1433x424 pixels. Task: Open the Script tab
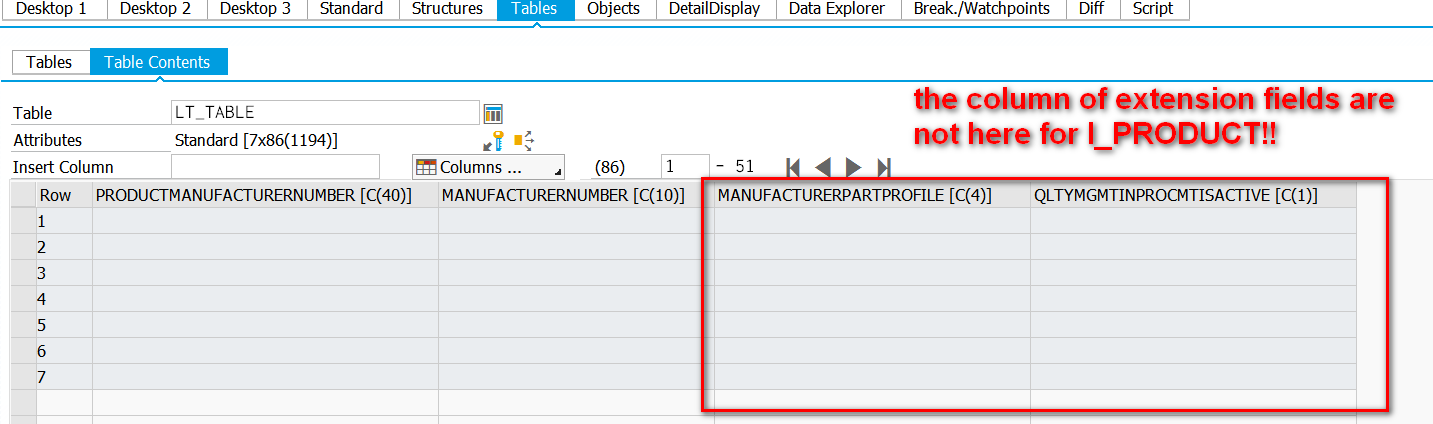1153,9
